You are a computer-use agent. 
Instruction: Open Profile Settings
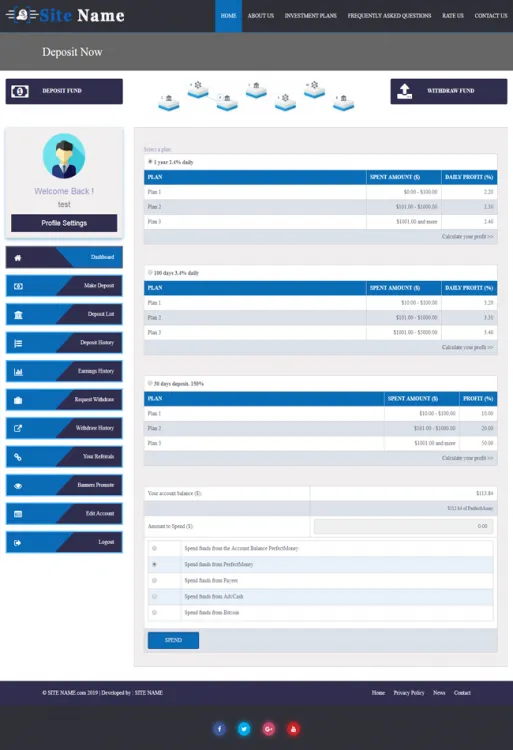coord(64,223)
